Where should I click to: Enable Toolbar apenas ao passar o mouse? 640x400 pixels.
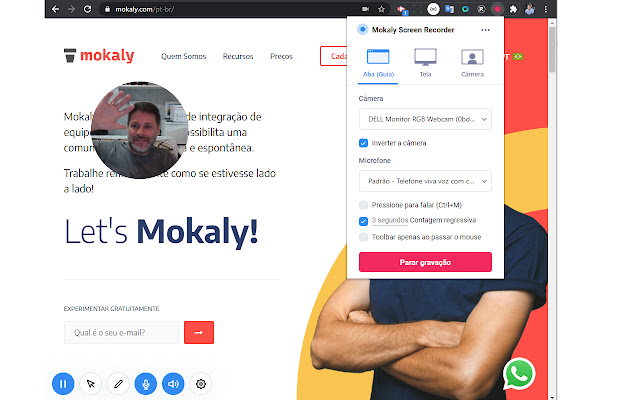point(363,237)
